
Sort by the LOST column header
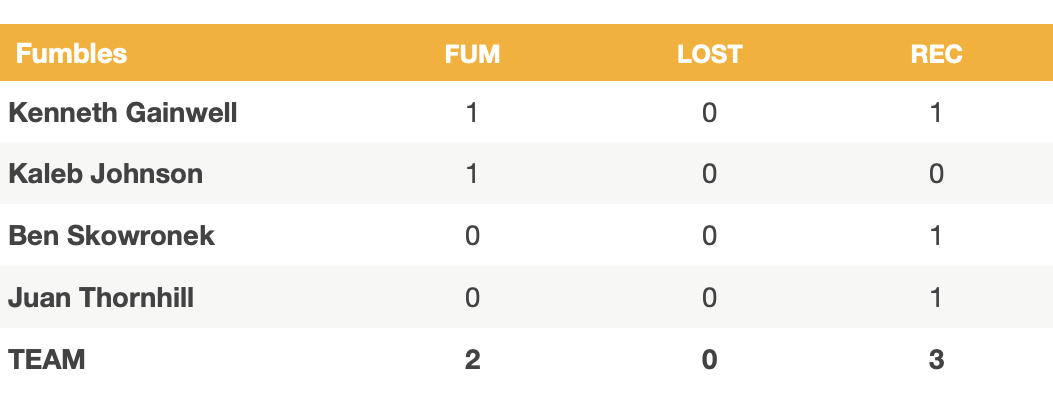point(709,54)
